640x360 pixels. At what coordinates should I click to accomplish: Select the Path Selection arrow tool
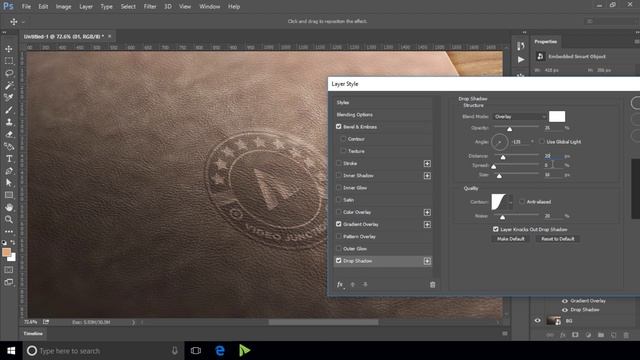point(9,183)
